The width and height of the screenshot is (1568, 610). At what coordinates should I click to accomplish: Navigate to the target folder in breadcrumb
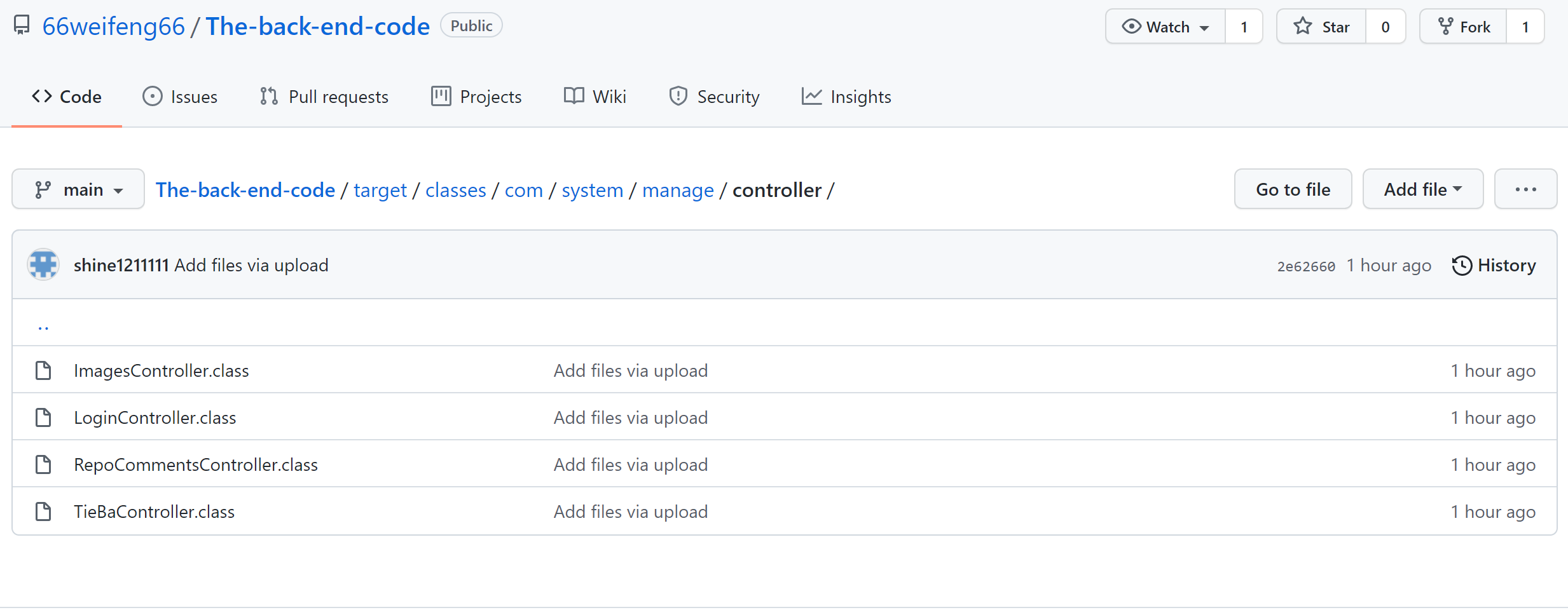(380, 190)
